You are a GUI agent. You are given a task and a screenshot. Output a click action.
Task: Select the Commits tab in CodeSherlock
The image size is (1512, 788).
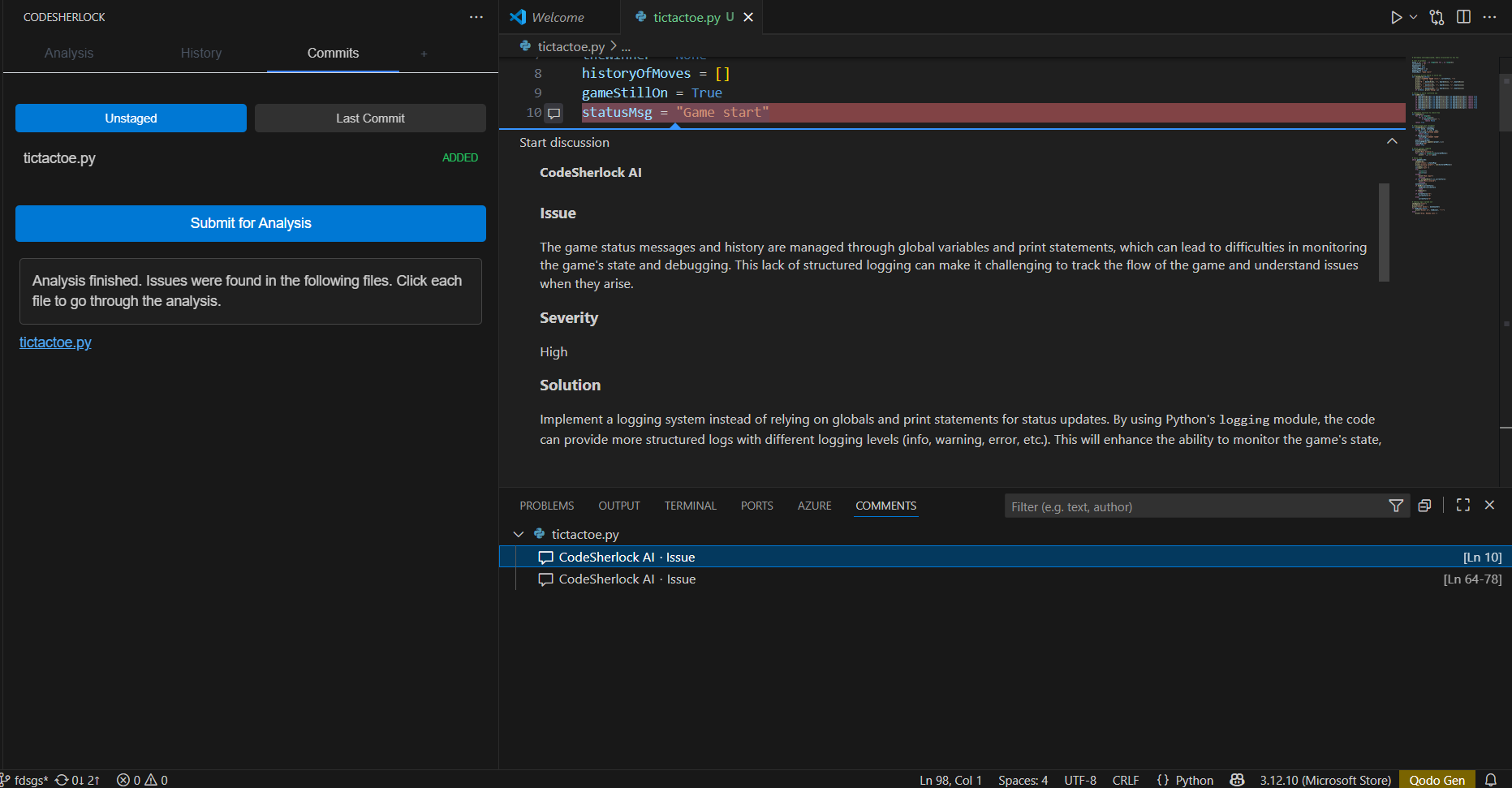pos(333,53)
